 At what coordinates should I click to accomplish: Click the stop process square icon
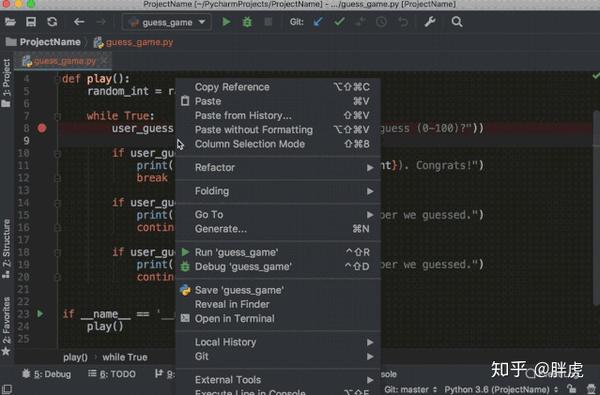(x=268, y=22)
